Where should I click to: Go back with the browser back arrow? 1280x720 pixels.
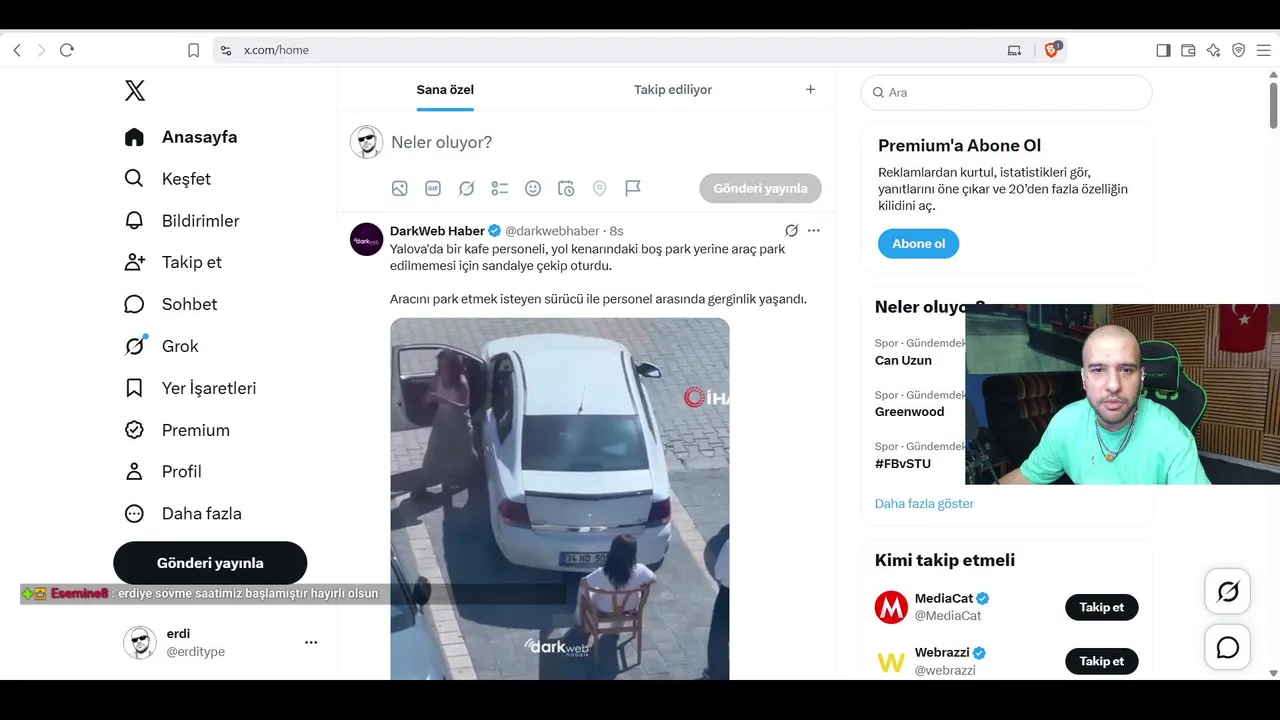17,50
